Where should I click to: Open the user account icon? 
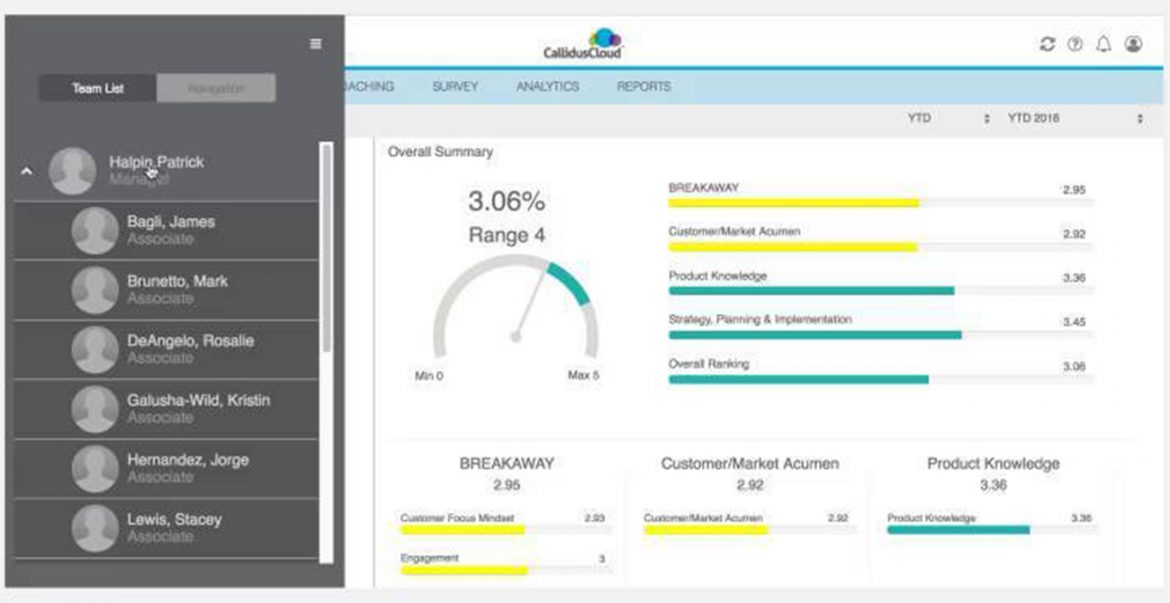click(1133, 44)
